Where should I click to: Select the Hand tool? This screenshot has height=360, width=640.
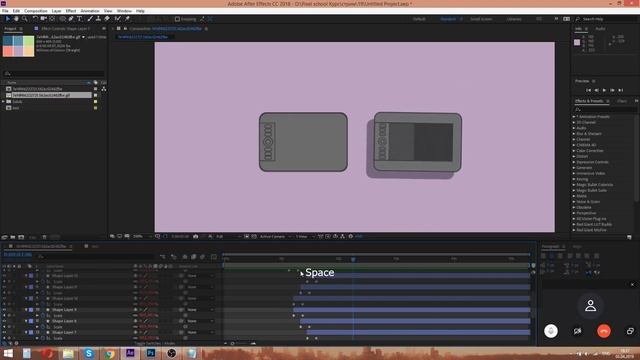[x=16, y=19]
